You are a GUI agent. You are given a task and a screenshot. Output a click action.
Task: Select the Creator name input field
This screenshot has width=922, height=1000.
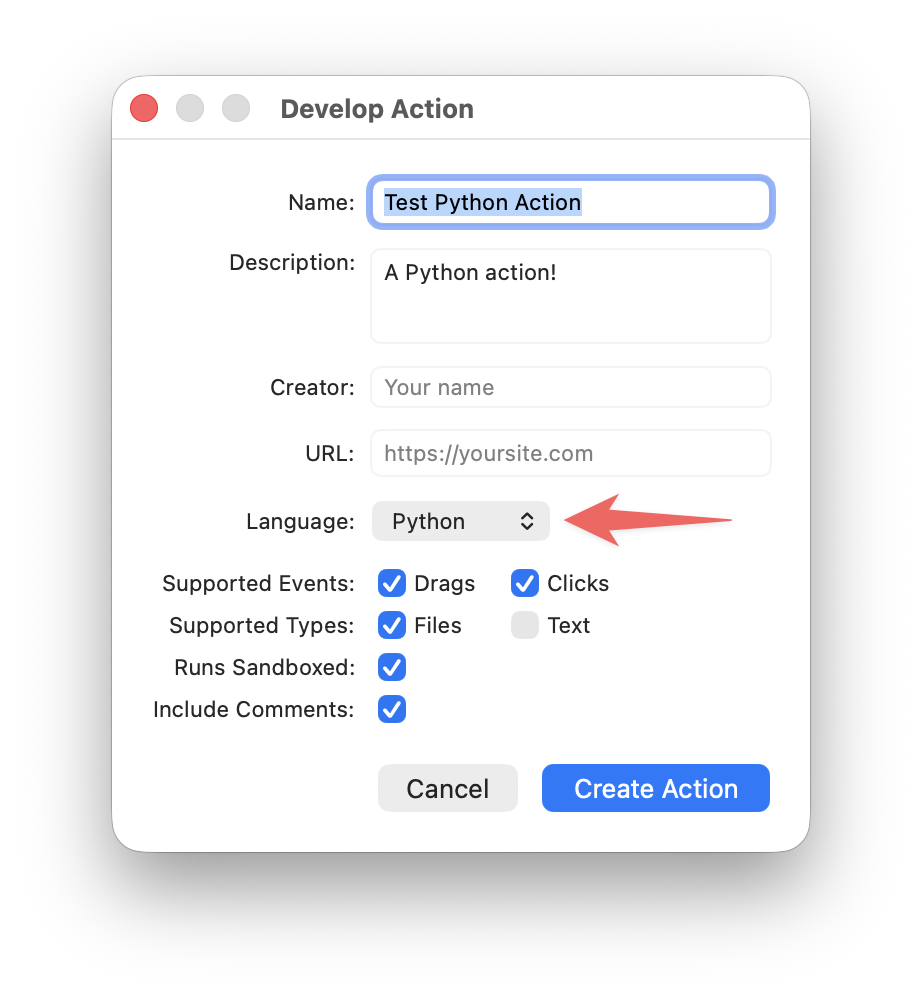coord(570,387)
